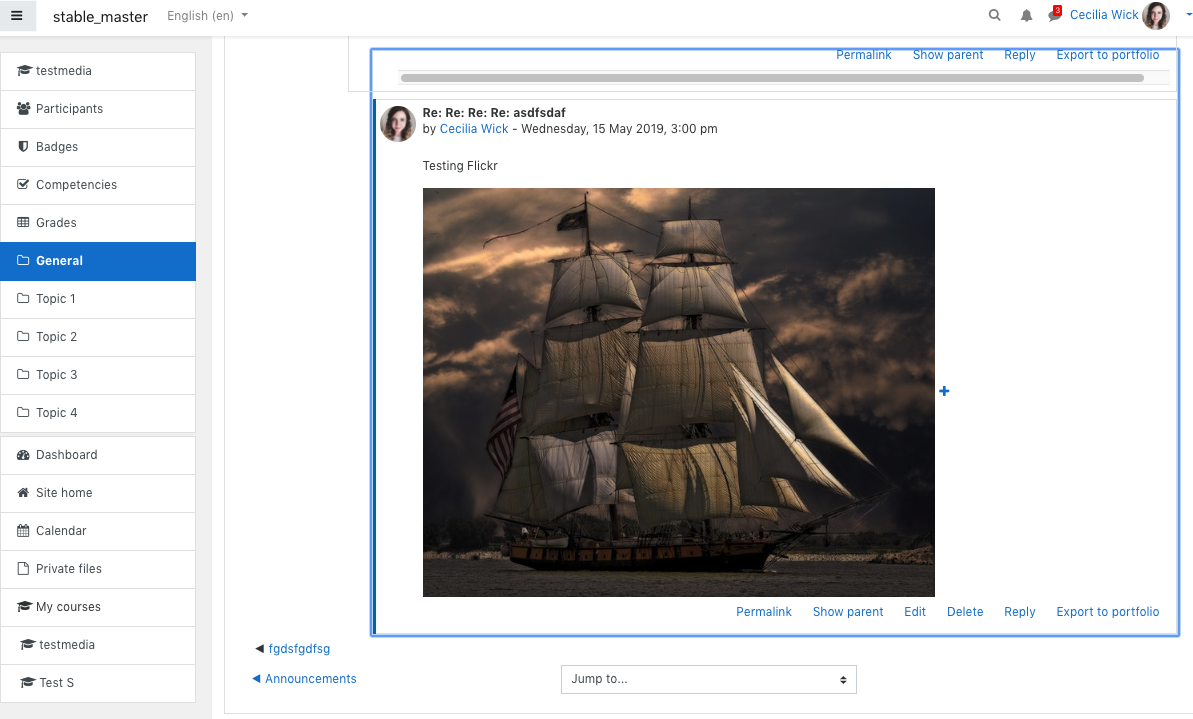1193x719 pixels.
Task: Open Private files in the sidebar
Action: (x=98, y=569)
